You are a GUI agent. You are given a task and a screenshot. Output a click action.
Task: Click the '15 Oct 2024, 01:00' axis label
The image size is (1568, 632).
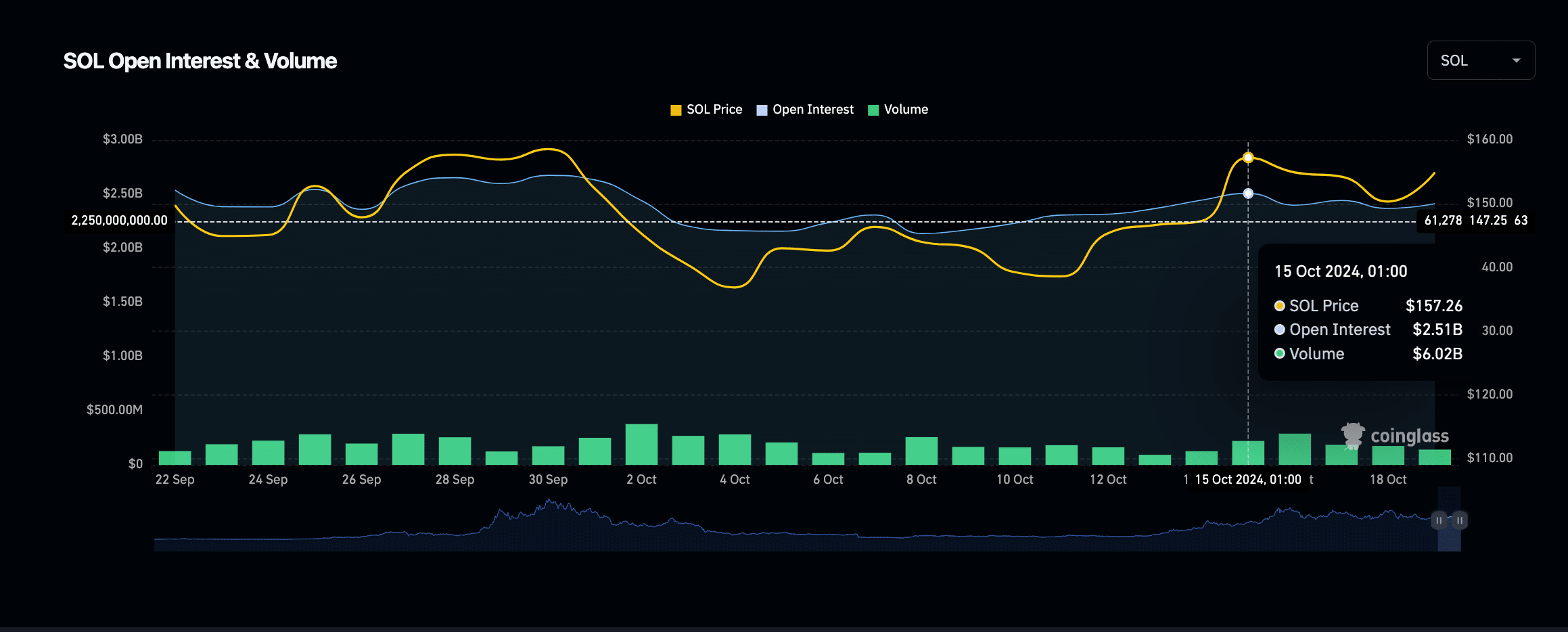[x=1248, y=480]
